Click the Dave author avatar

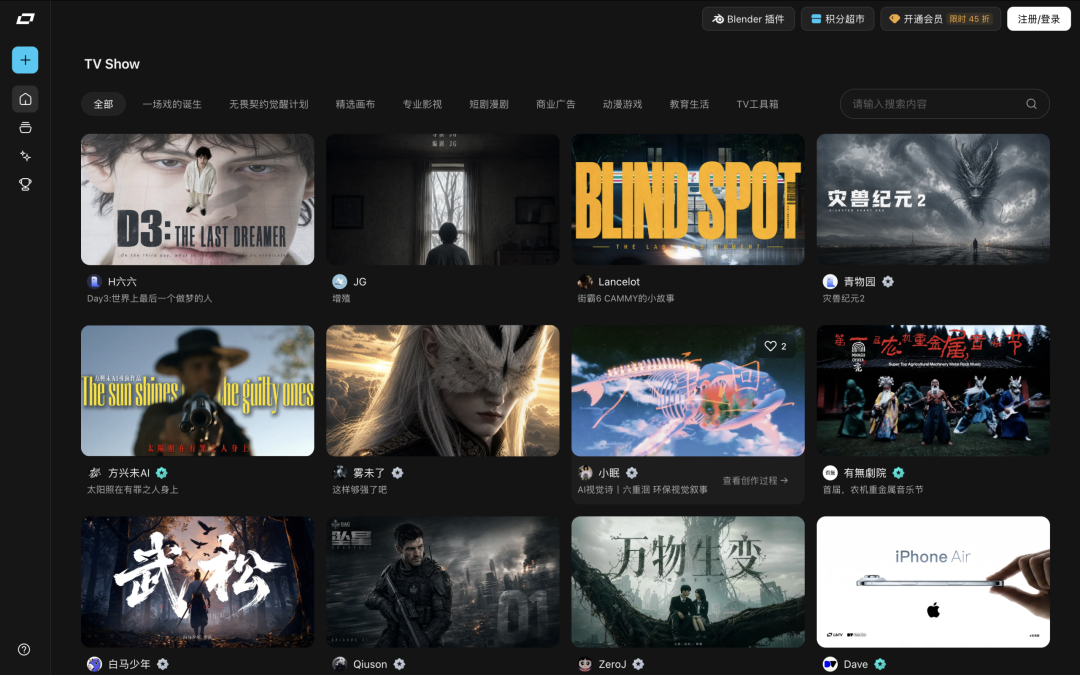coord(830,664)
